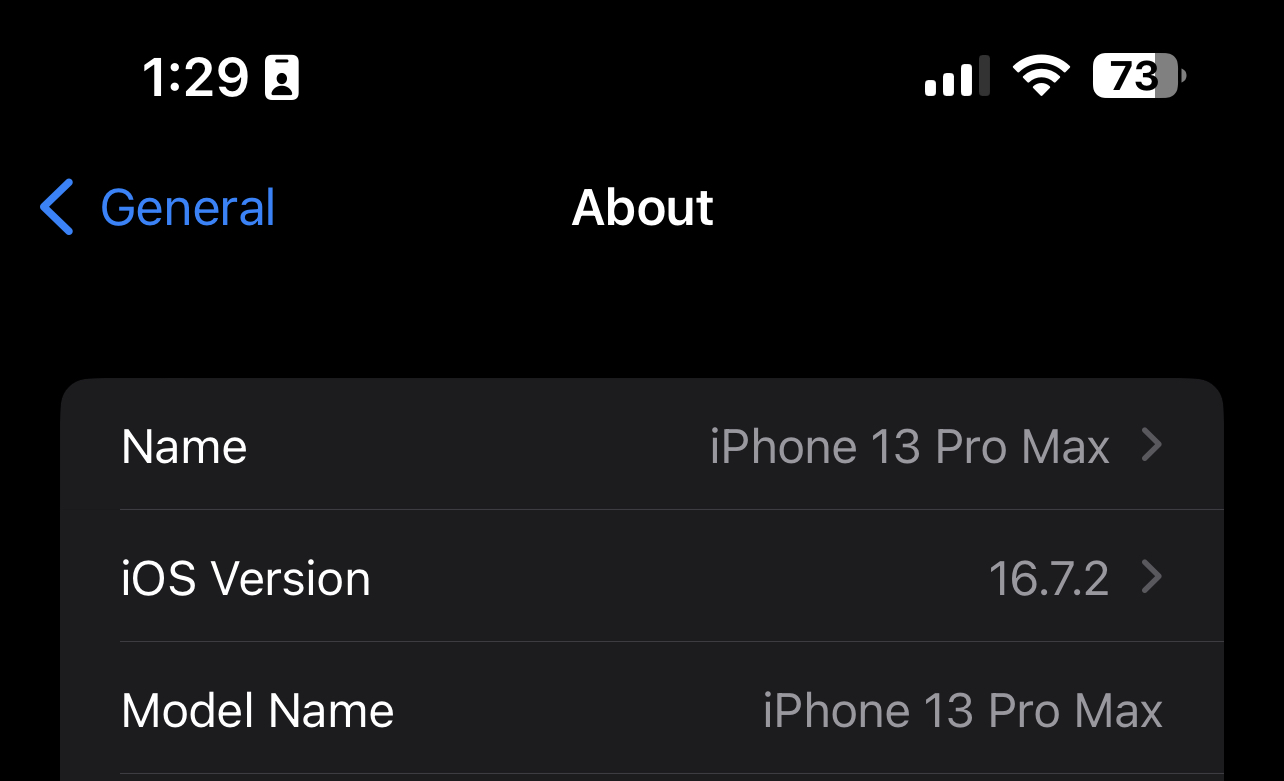Tap the contact card icon beside the time
This screenshot has width=1284, height=781.
[282, 77]
